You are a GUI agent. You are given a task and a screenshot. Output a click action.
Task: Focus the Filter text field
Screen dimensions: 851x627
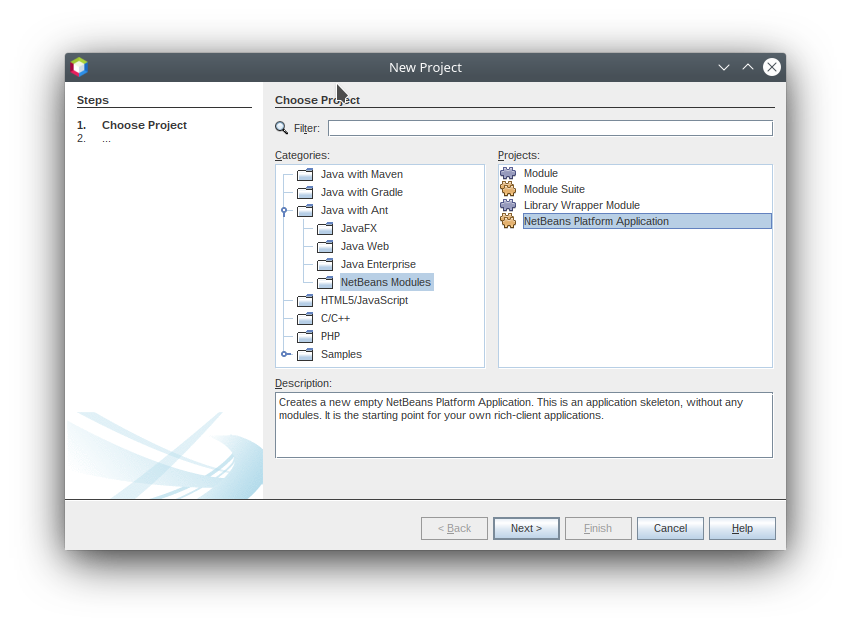pyautogui.click(x=550, y=128)
